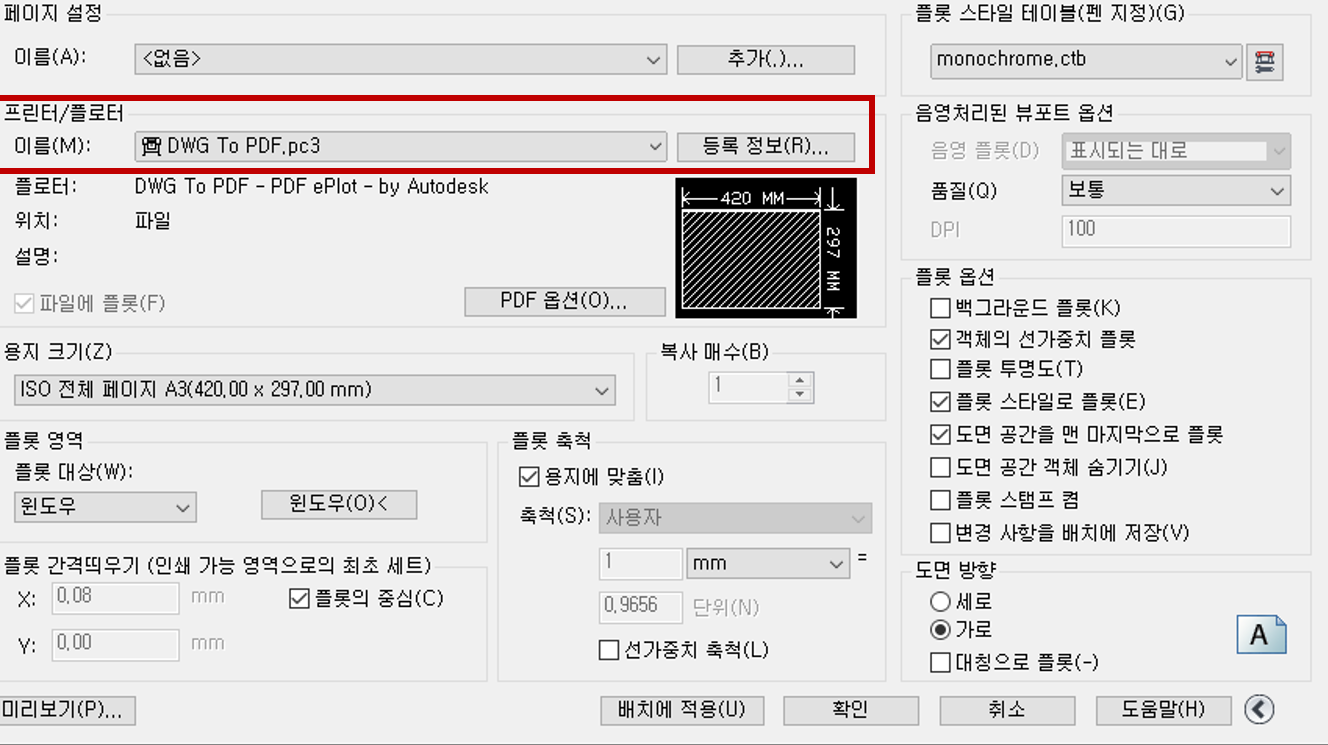Screen dimensions: 1328x745
Task: Collapse dialog with the round arrow button
Action: (1259, 709)
